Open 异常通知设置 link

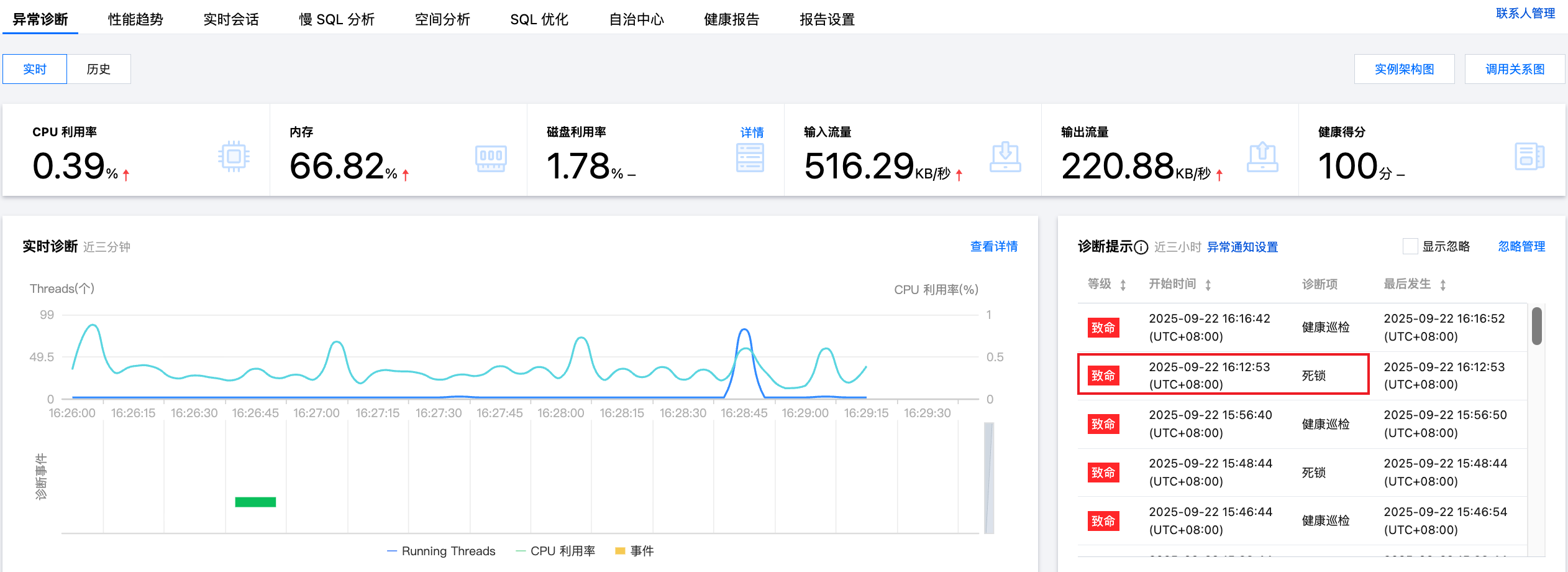[x=1242, y=247]
